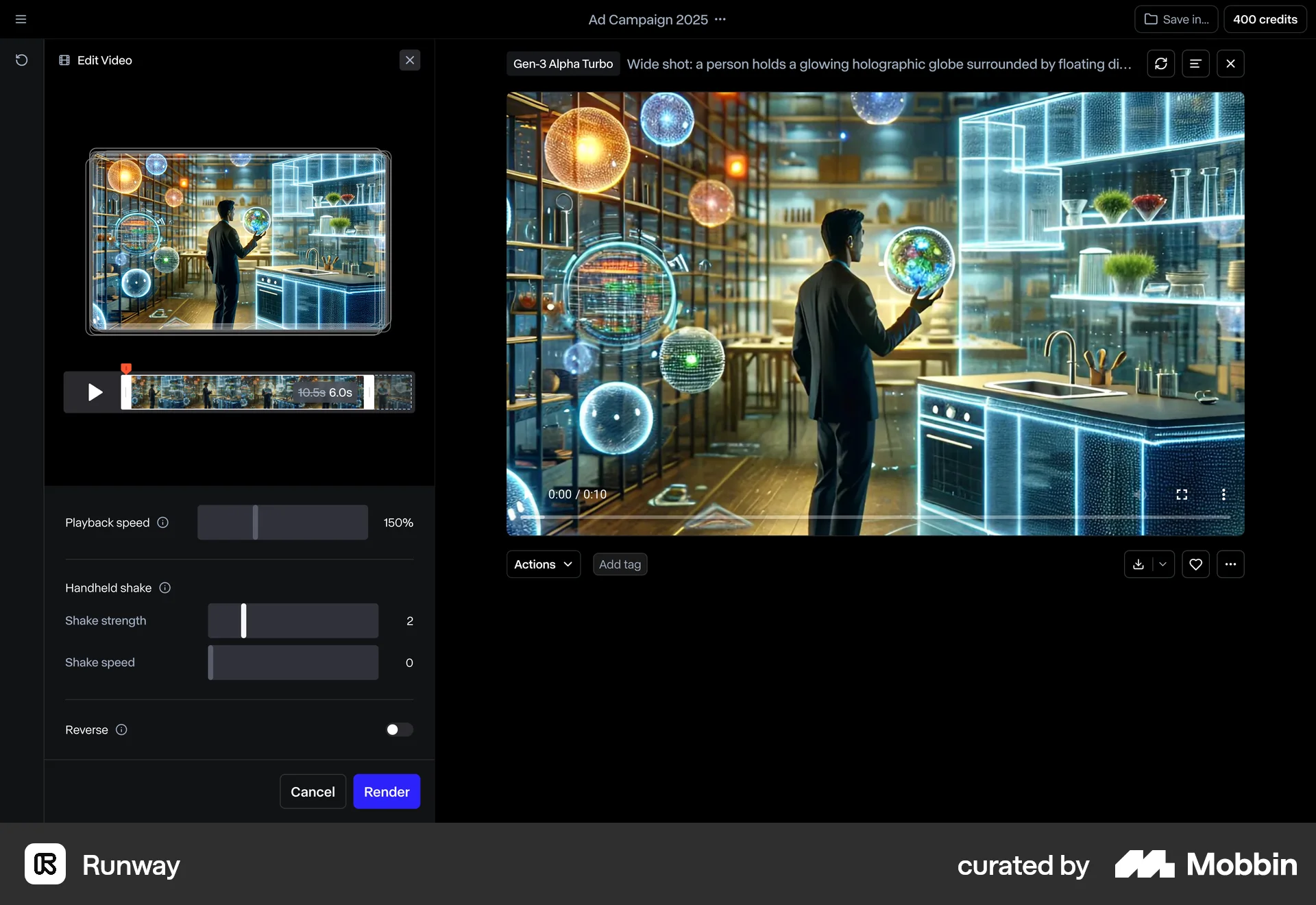Expand the download format options chevron
This screenshot has width=1316, height=905.
pyautogui.click(x=1163, y=564)
